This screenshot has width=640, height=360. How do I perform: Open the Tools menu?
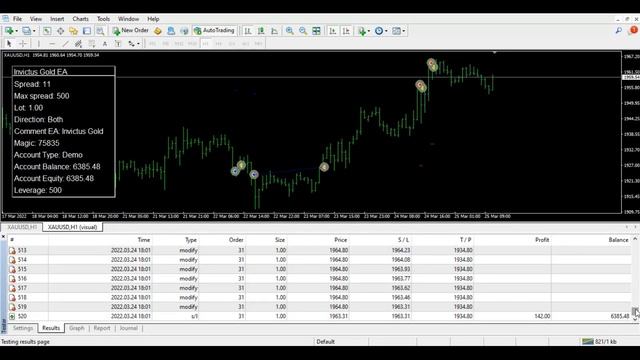click(x=103, y=19)
